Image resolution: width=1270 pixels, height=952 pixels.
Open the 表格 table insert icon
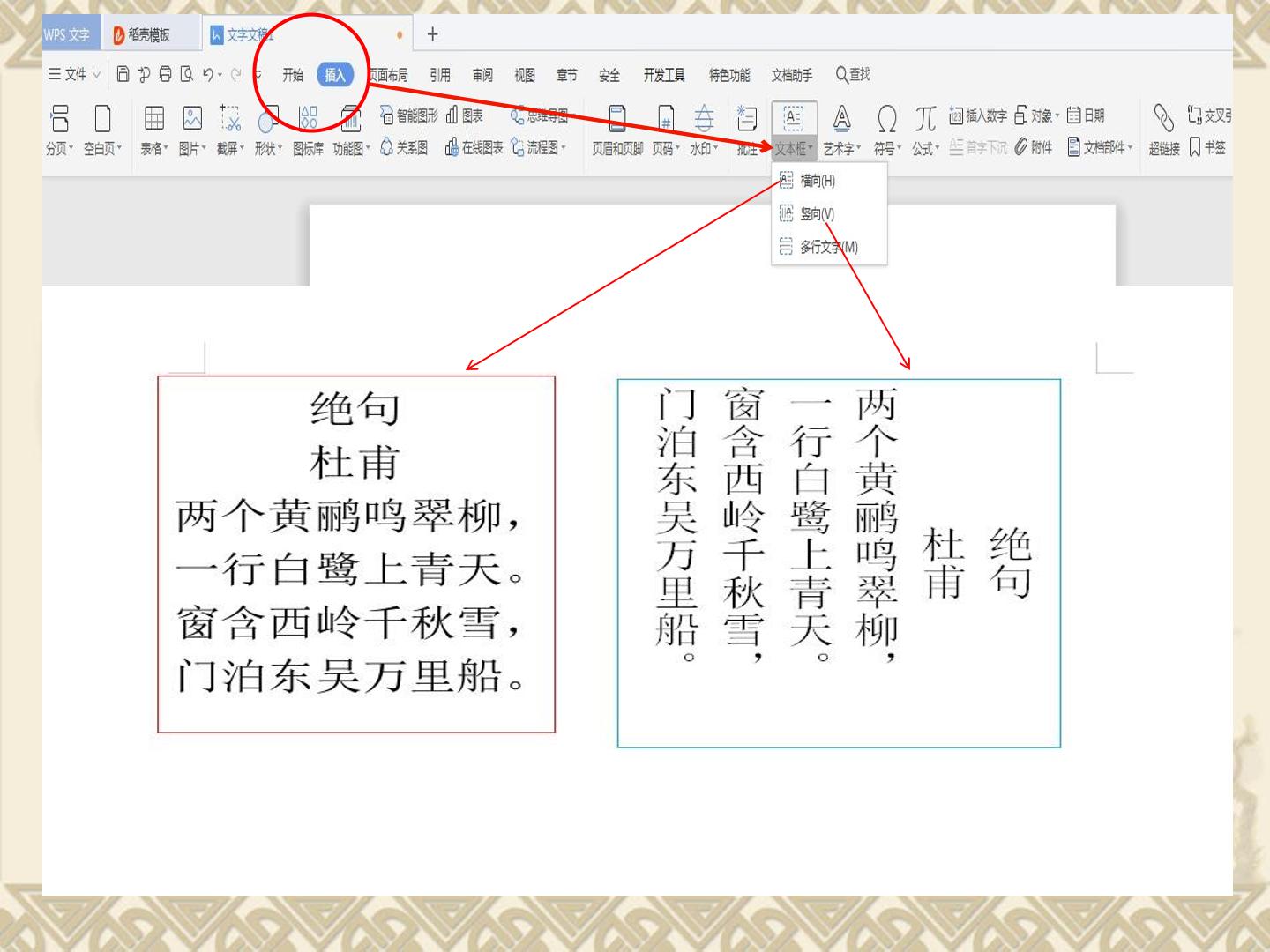154,118
